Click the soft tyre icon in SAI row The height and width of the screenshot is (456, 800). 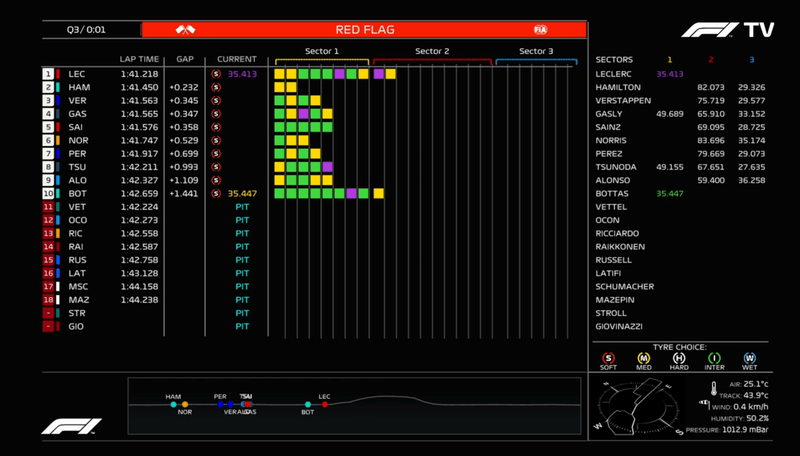point(216,127)
